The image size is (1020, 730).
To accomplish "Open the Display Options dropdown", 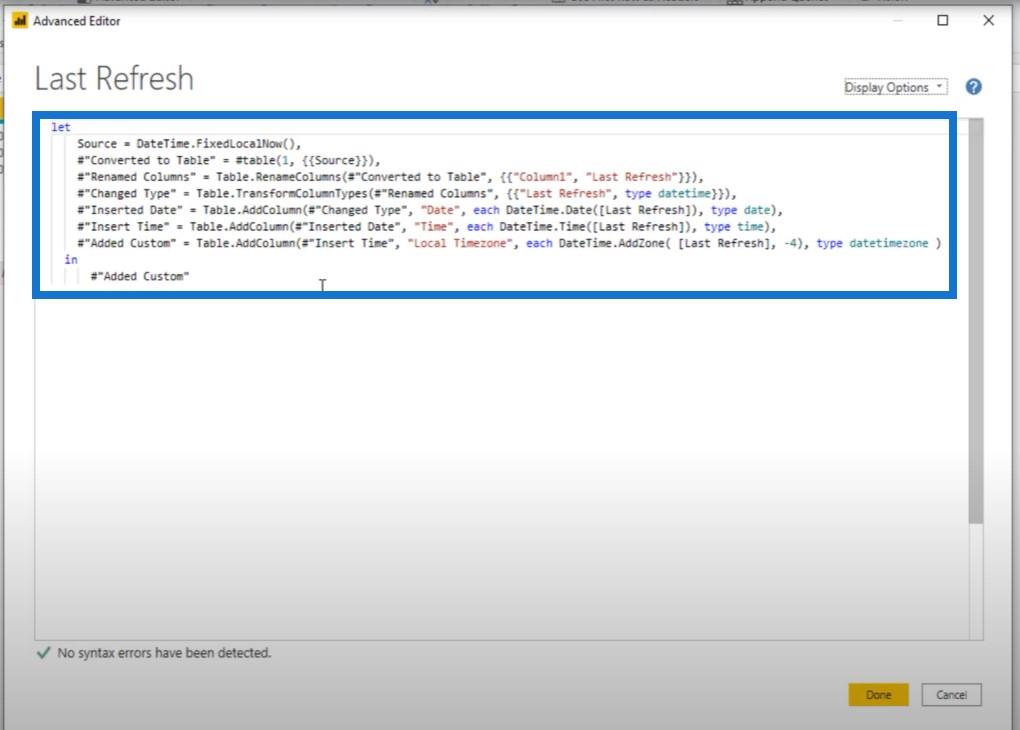I will pos(895,87).
